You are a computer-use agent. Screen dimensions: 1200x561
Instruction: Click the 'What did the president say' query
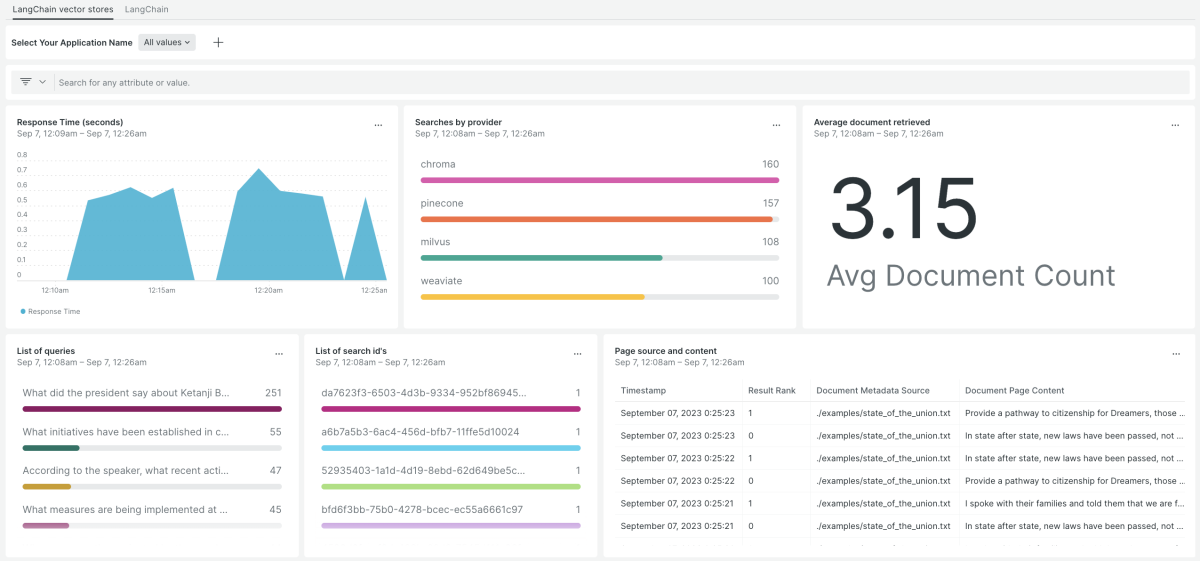point(126,394)
